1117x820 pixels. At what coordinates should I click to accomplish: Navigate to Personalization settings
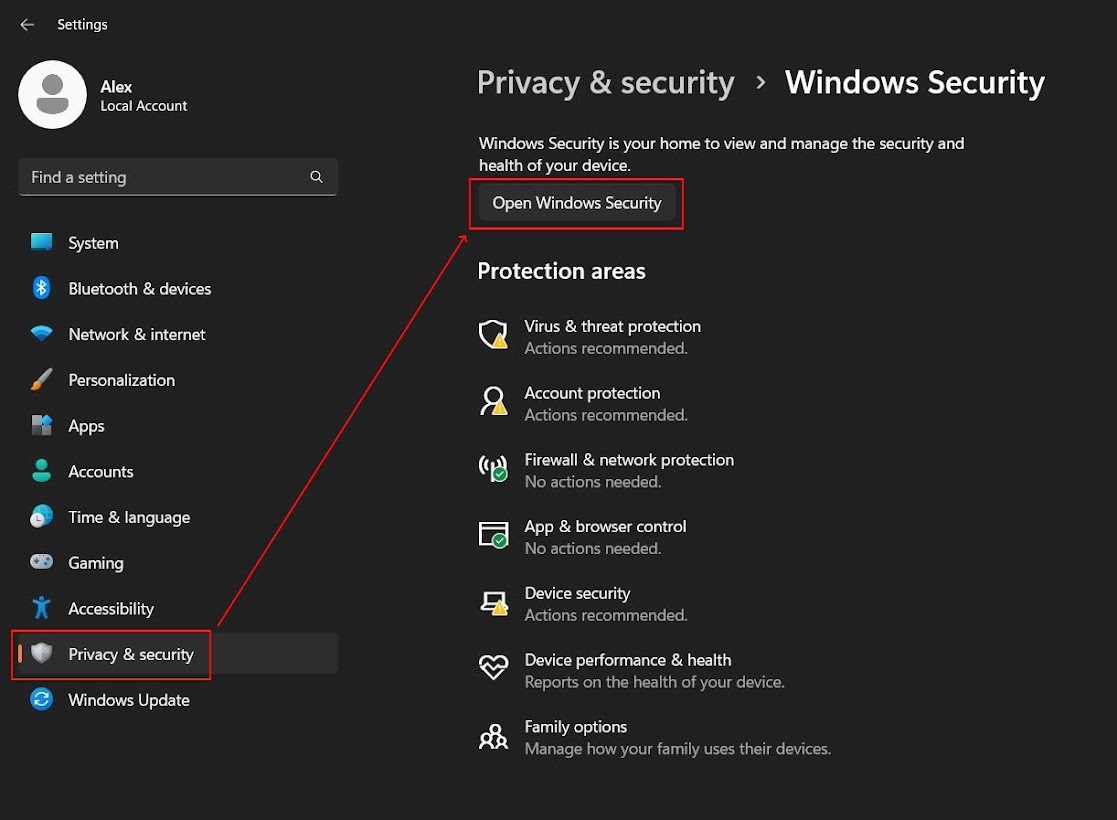pos(121,380)
